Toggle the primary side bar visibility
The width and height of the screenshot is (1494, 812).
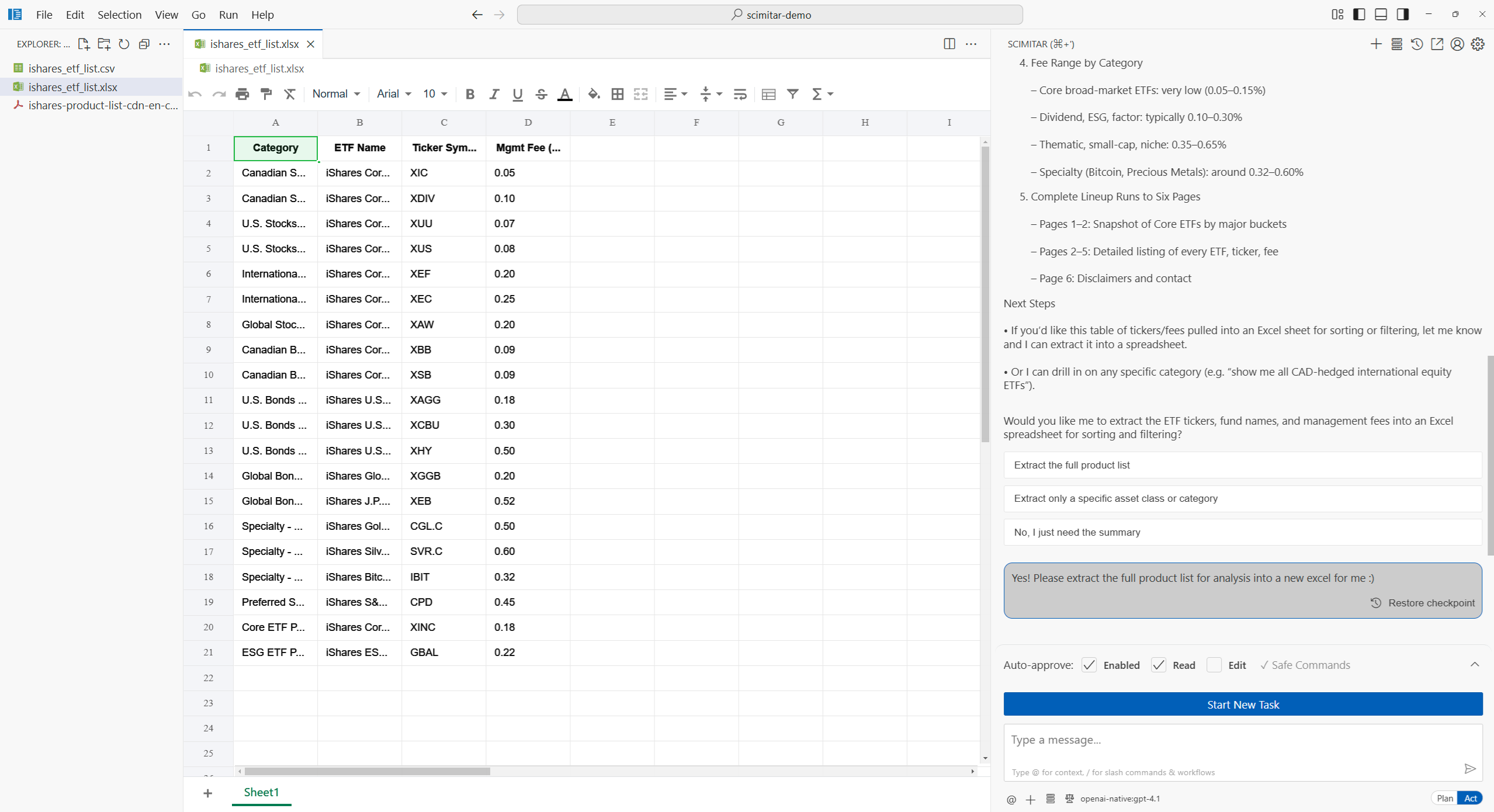(x=1359, y=15)
